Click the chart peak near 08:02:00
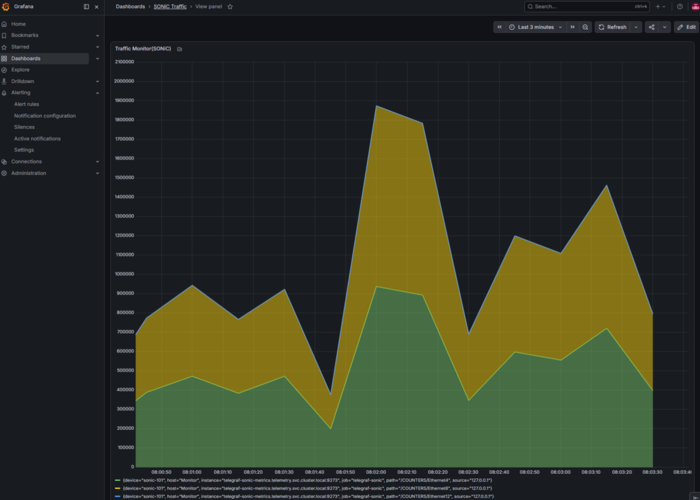 coord(377,106)
